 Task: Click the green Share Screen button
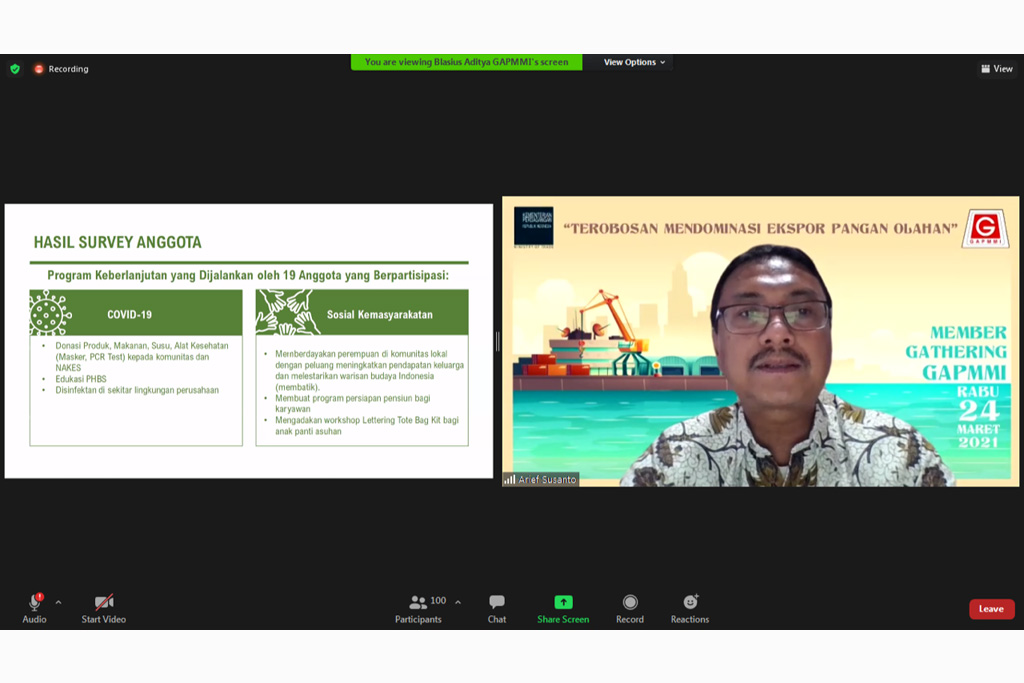(563, 609)
